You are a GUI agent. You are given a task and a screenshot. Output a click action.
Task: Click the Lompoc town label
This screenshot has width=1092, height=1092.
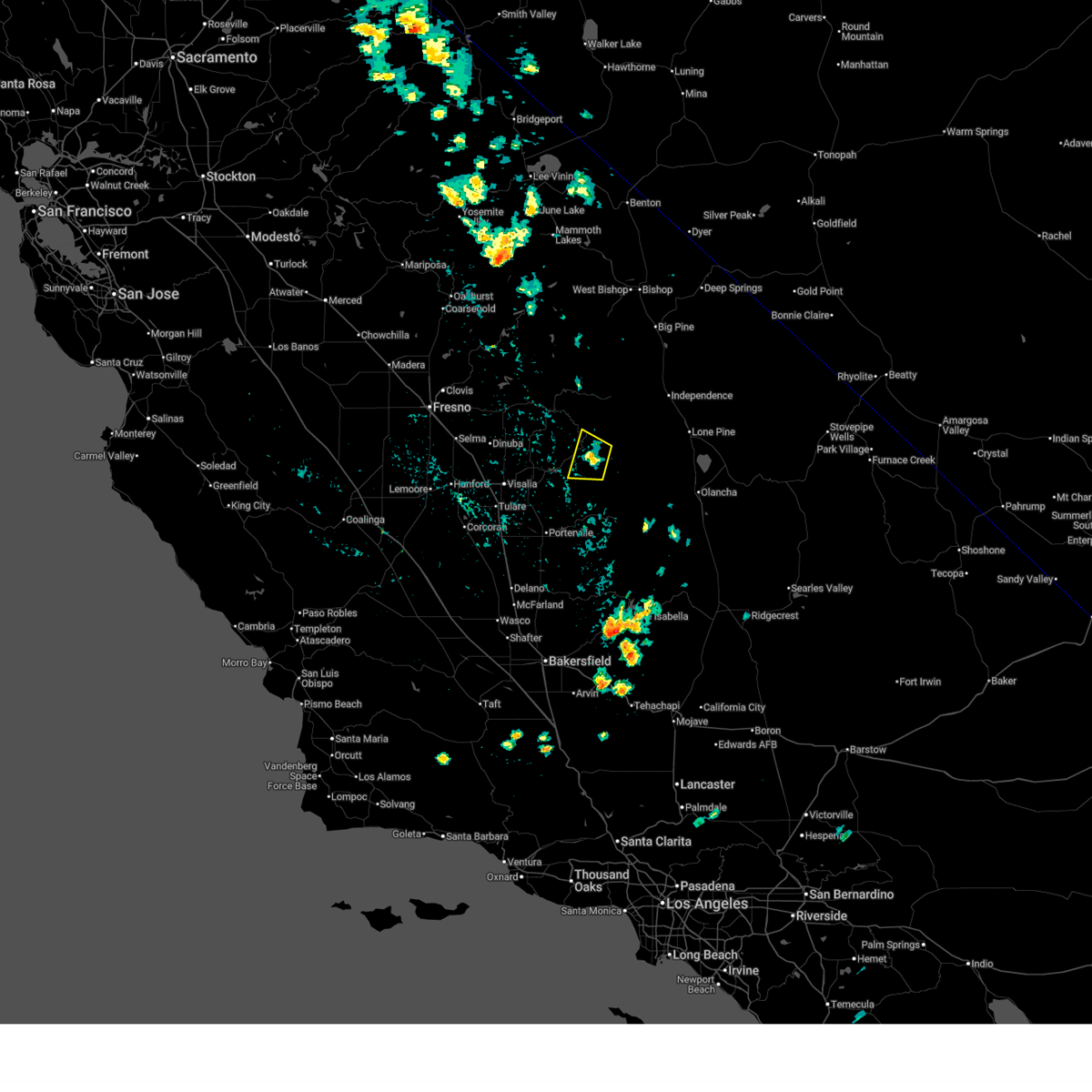tap(349, 797)
